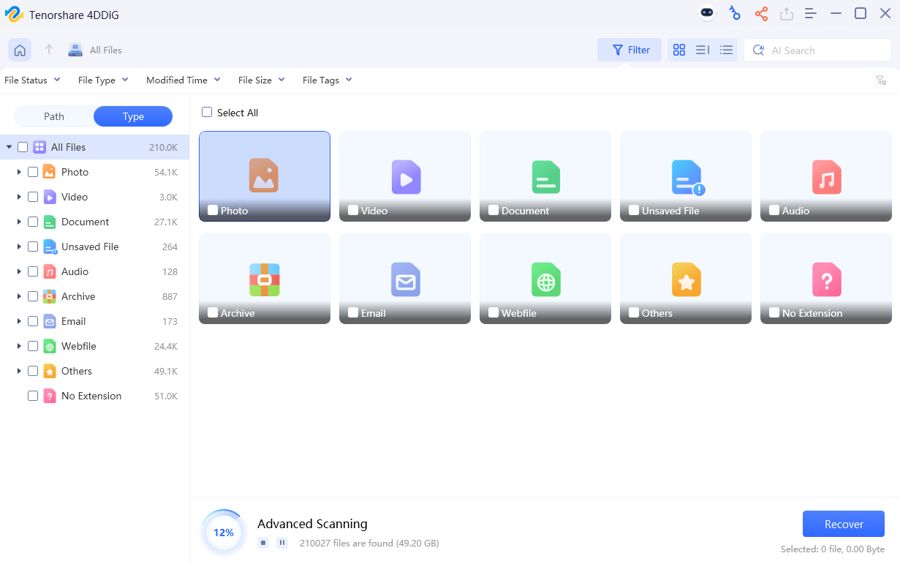Expand the Others tree node arrow

point(19,371)
